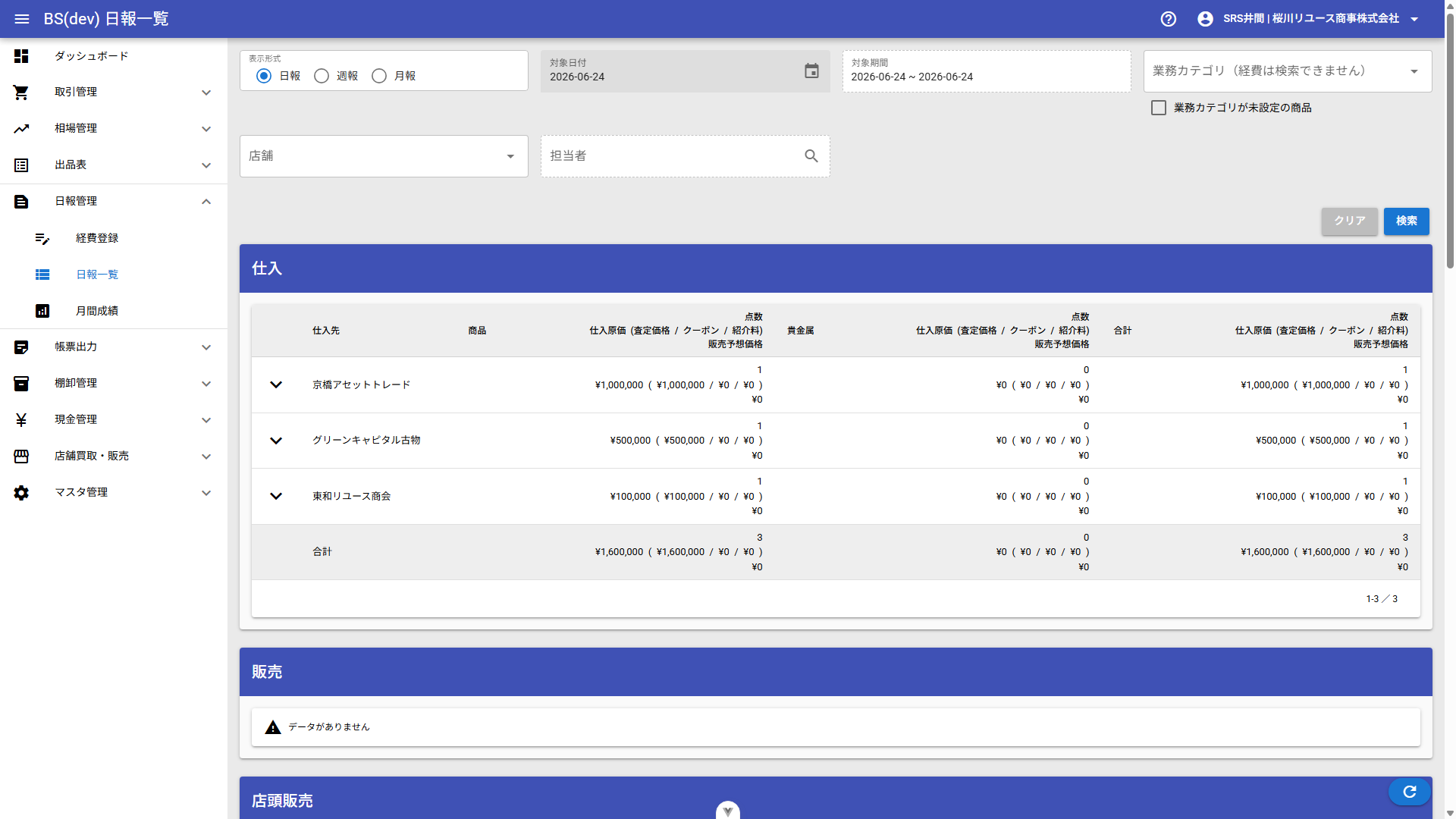Viewport: 1456px width, 819px height.
Task: Expand the 東和リユース商会 row
Action: [276, 496]
